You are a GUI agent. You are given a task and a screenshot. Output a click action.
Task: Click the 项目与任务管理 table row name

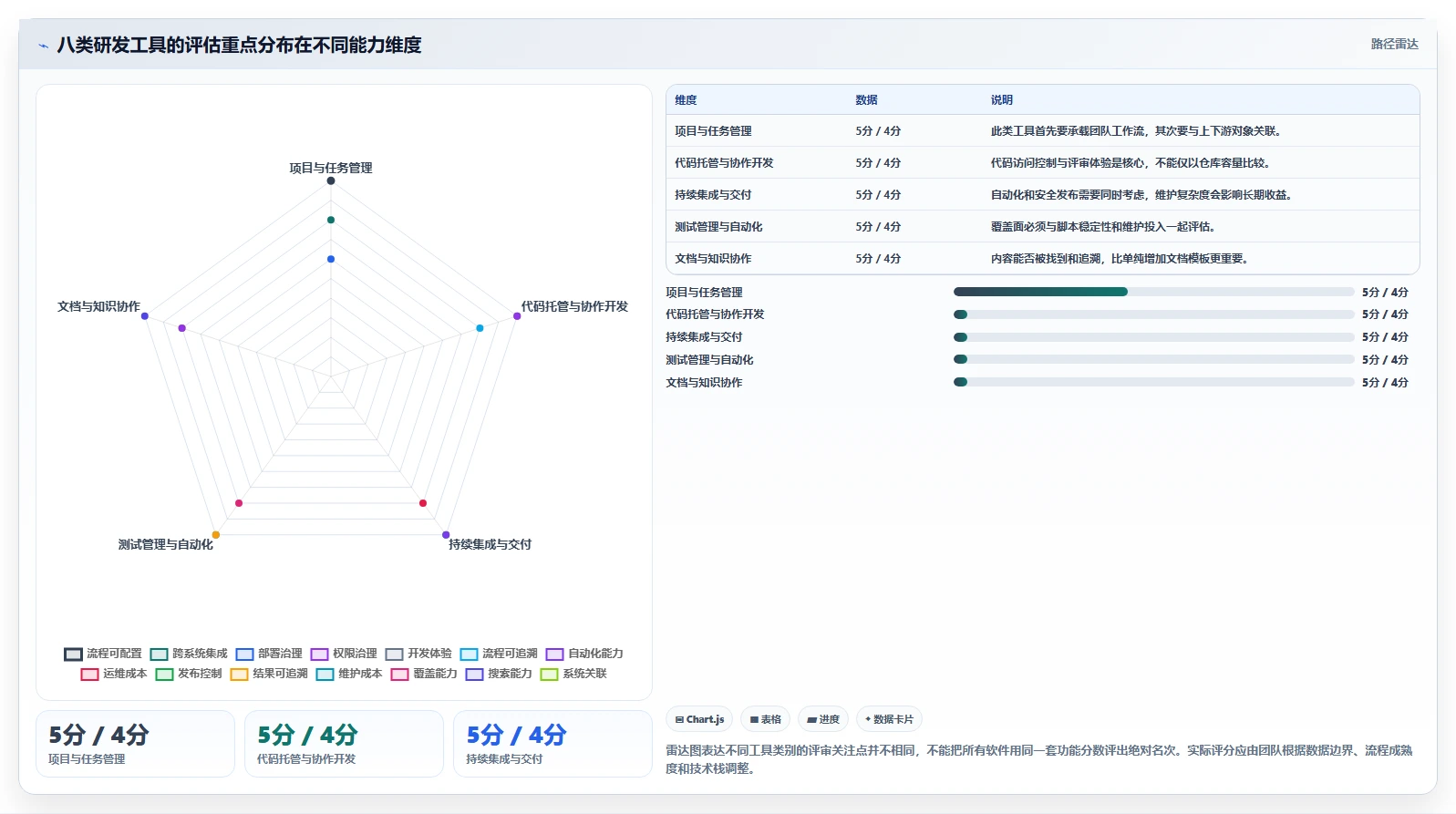[x=713, y=131]
